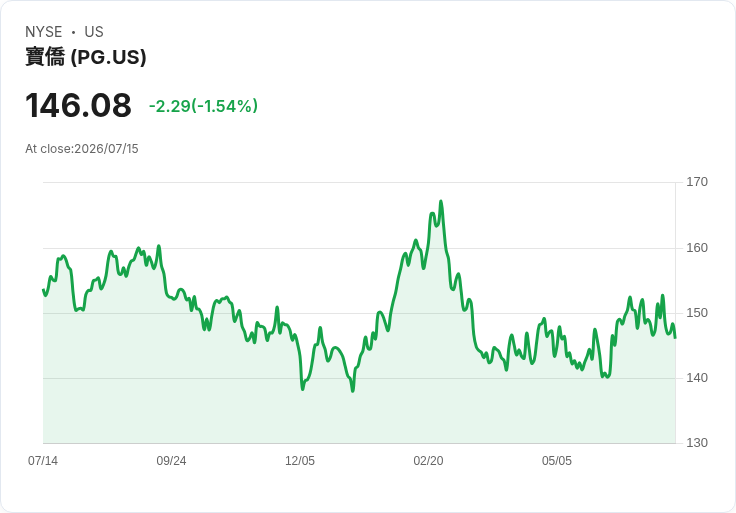Click the 07/14 date on x-axis
Image resolution: width=736 pixels, height=513 pixels.
pyautogui.click(x=43, y=460)
